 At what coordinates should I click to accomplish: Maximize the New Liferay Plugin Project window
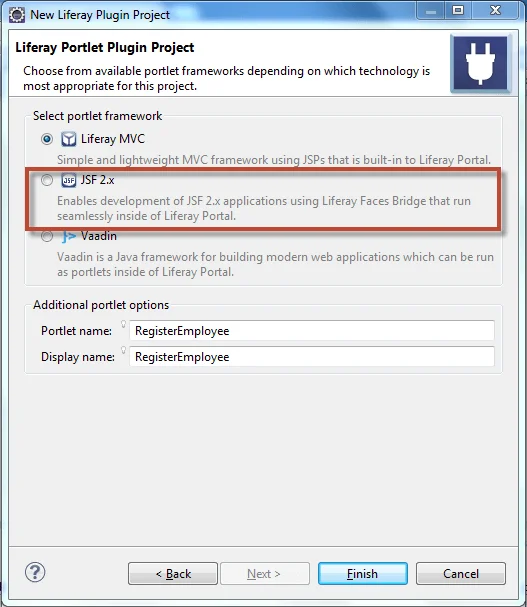click(x=458, y=10)
